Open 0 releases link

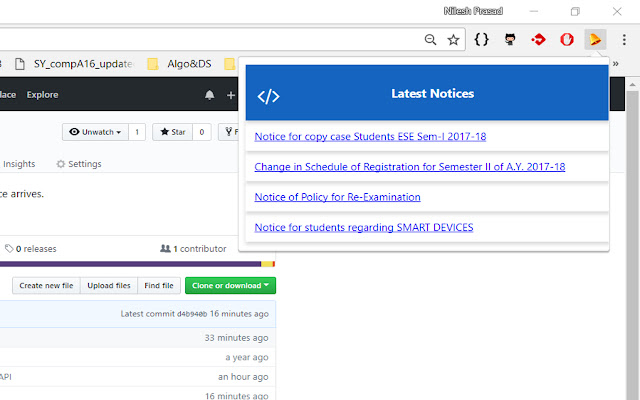click(x=31, y=249)
